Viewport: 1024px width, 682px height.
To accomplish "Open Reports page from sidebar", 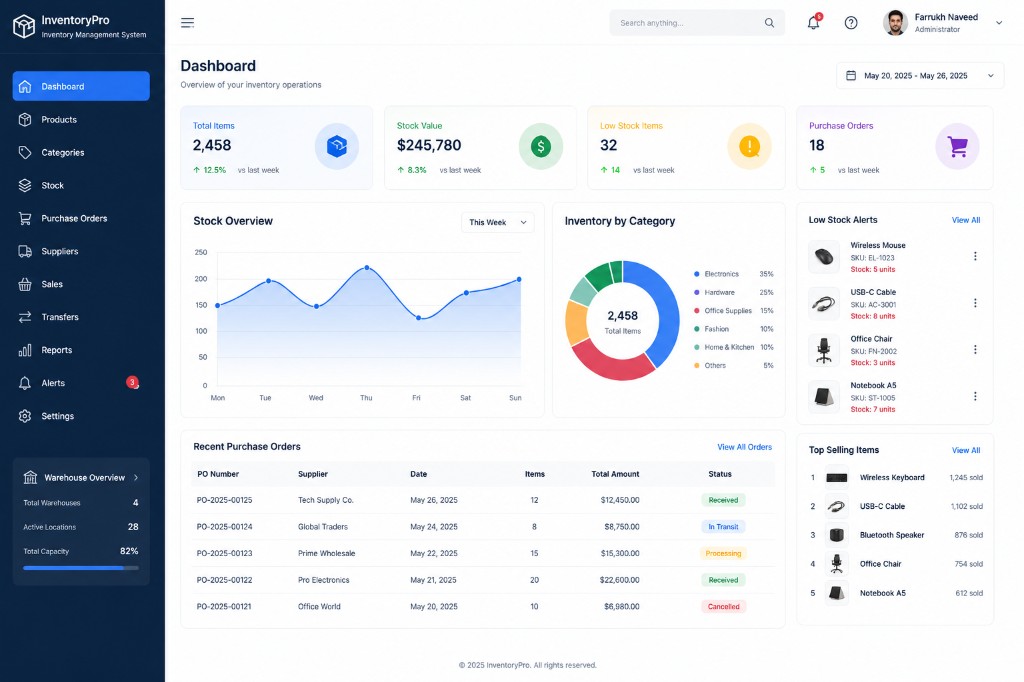I will [x=81, y=350].
